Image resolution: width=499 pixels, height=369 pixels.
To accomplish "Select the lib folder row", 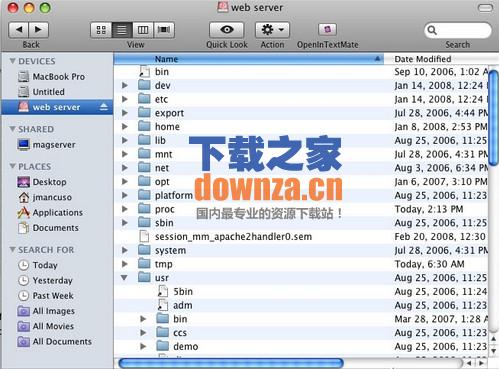I will click(x=301, y=140).
